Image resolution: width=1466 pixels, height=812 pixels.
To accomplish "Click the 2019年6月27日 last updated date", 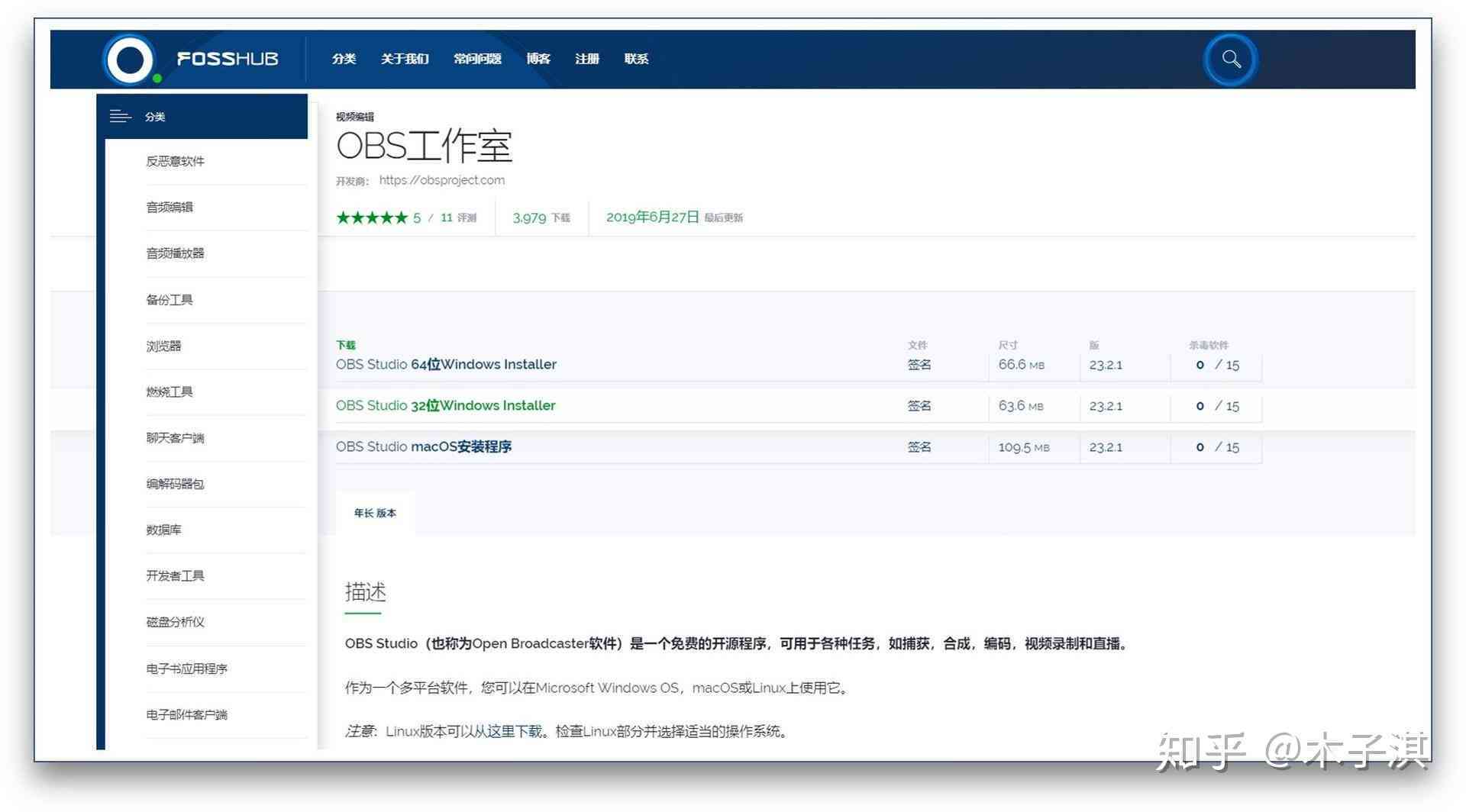I will click(652, 217).
